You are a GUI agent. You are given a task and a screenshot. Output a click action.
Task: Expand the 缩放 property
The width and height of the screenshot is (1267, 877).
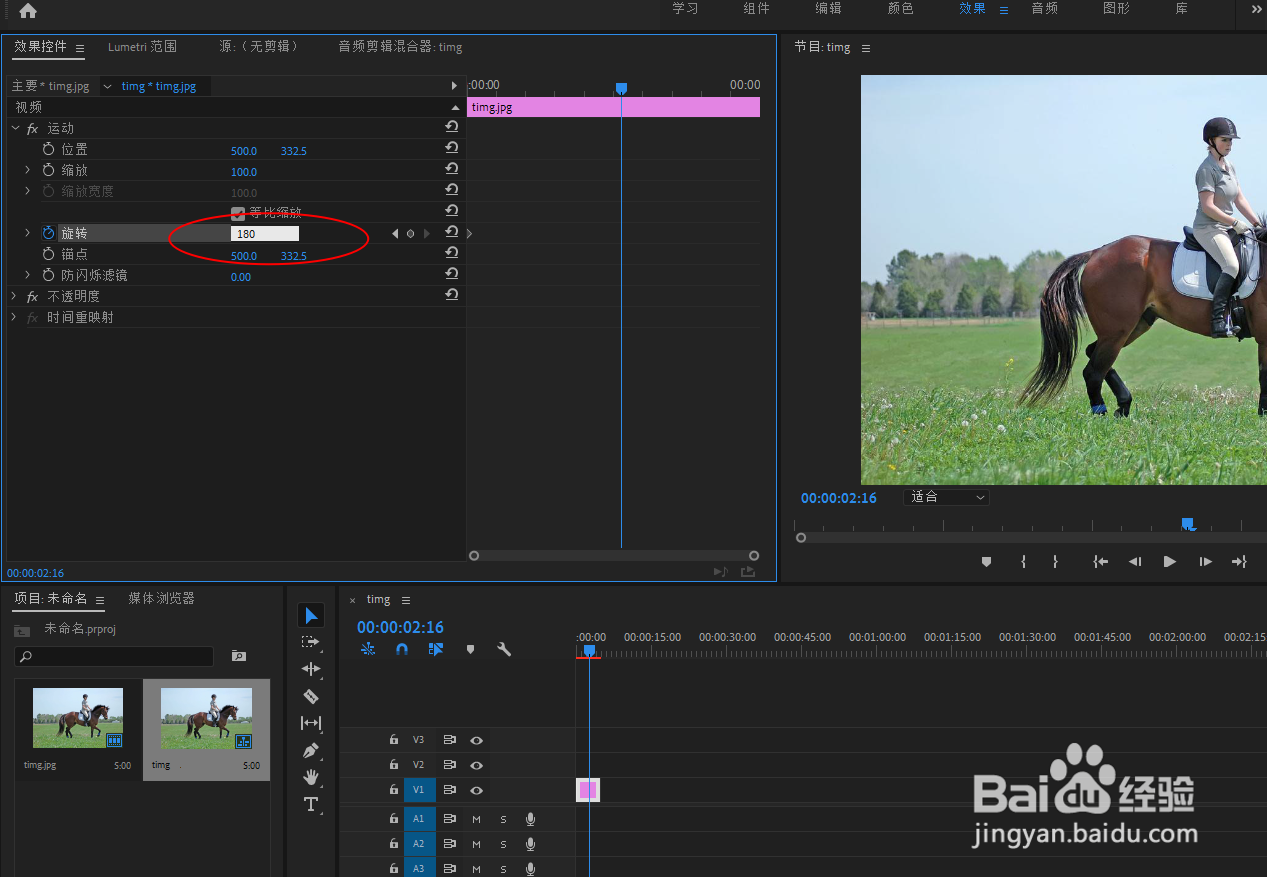28,170
